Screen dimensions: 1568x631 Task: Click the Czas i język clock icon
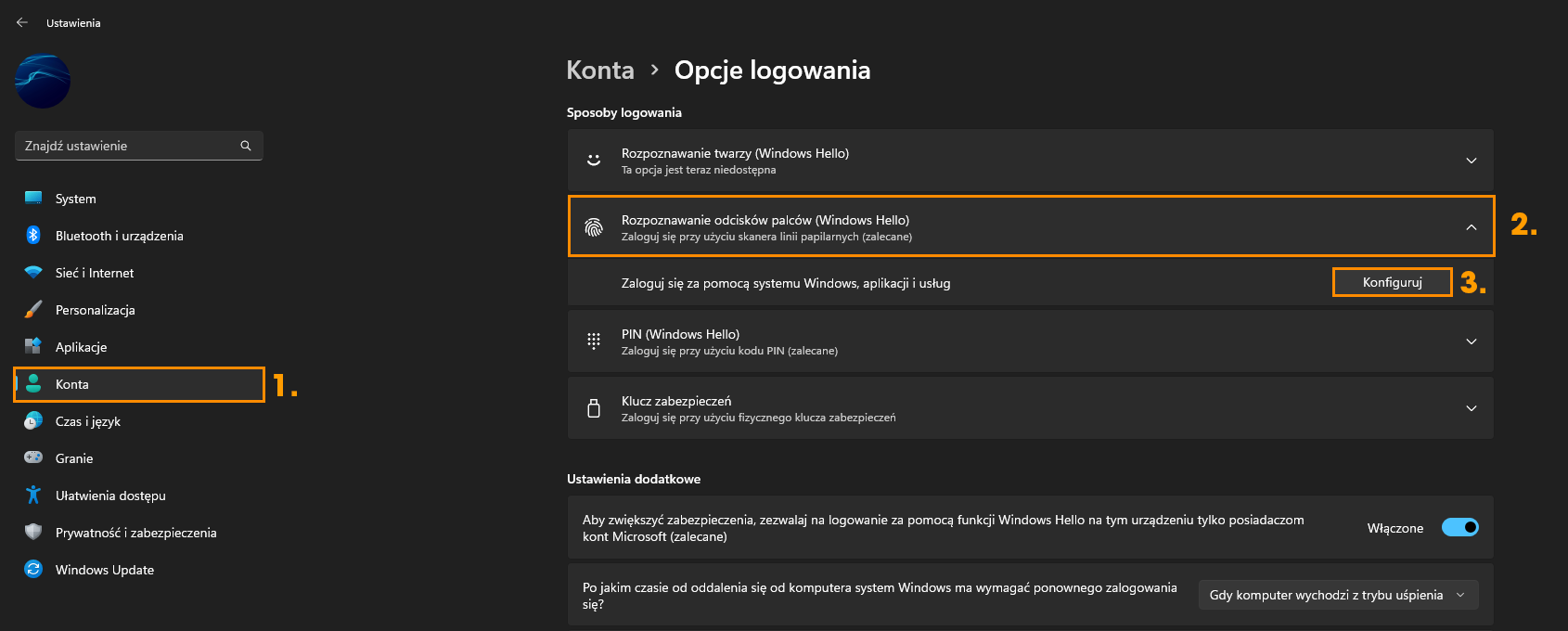33,421
